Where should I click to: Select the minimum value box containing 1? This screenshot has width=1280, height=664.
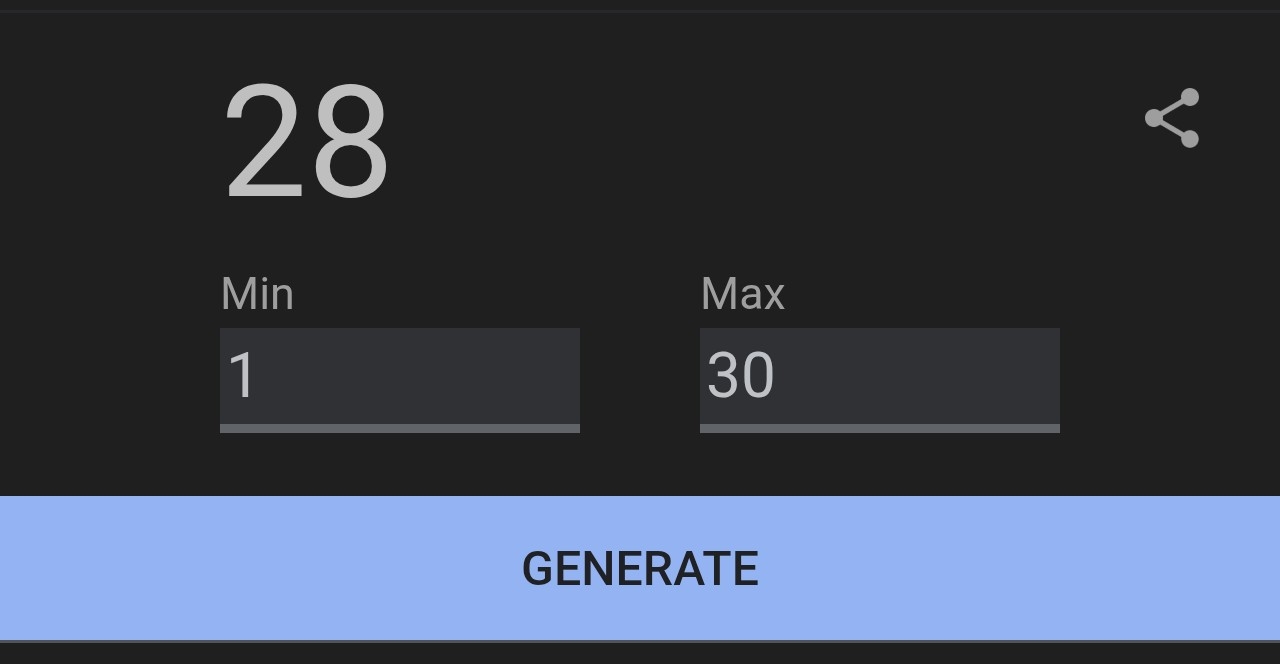399,376
